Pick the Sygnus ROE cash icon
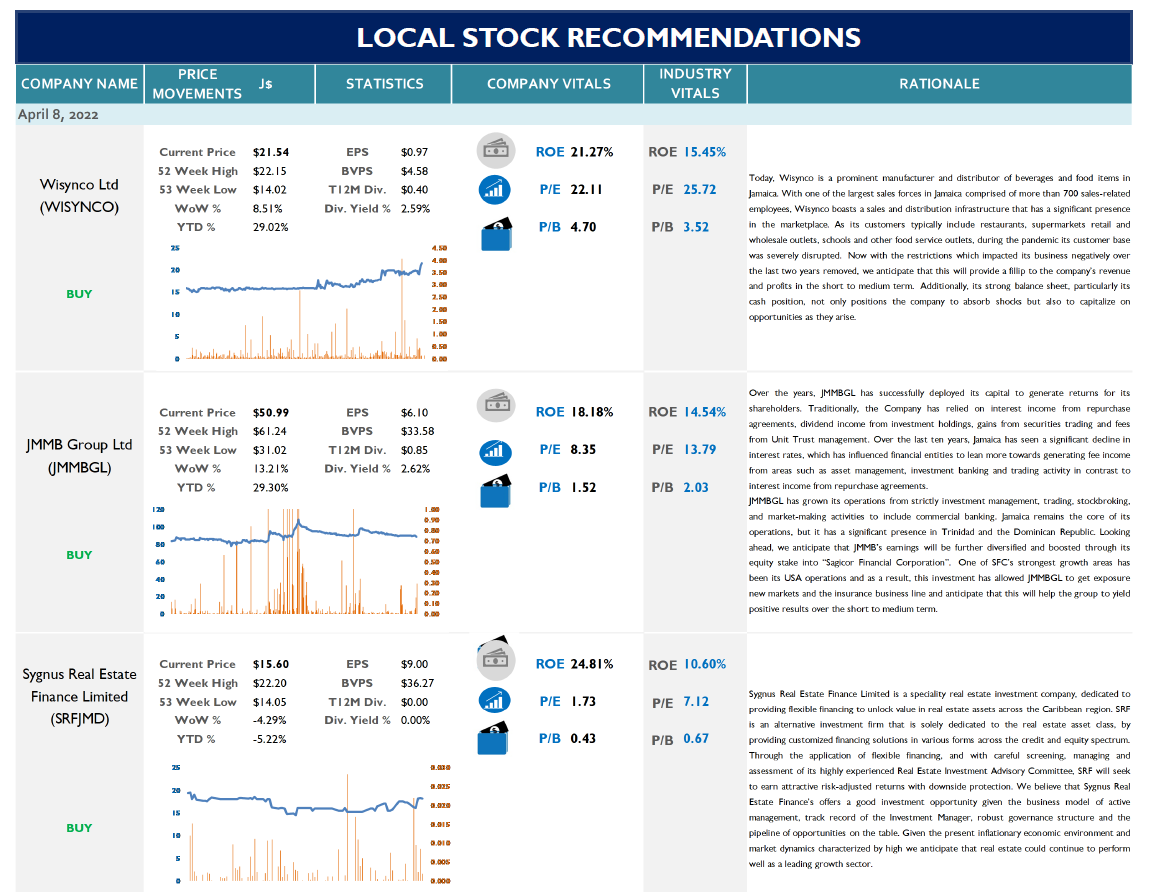Image resolution: width=1166 pixels, height=892 pixels. coord(496,658)
